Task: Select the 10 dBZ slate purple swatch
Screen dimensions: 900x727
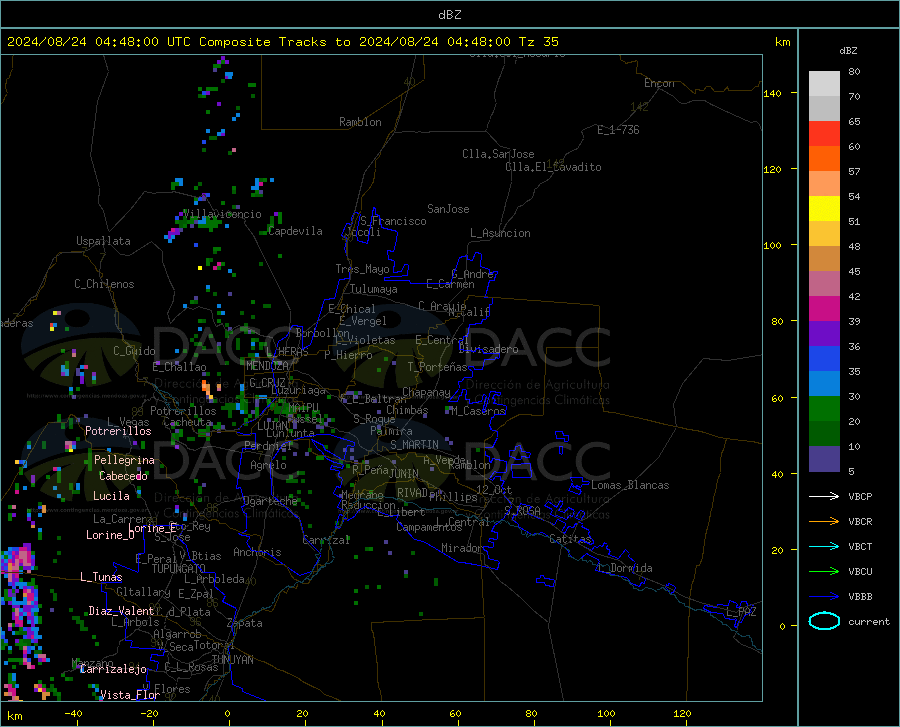Action: coord(824,458)
